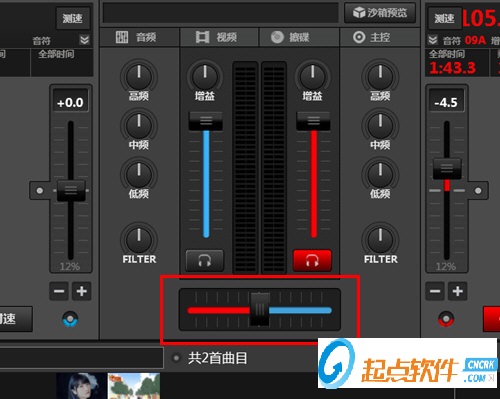Viewport: 500px width, 399px height.
Task: Click the right deck 低频 low EQ knob
Action: point(380,174)
